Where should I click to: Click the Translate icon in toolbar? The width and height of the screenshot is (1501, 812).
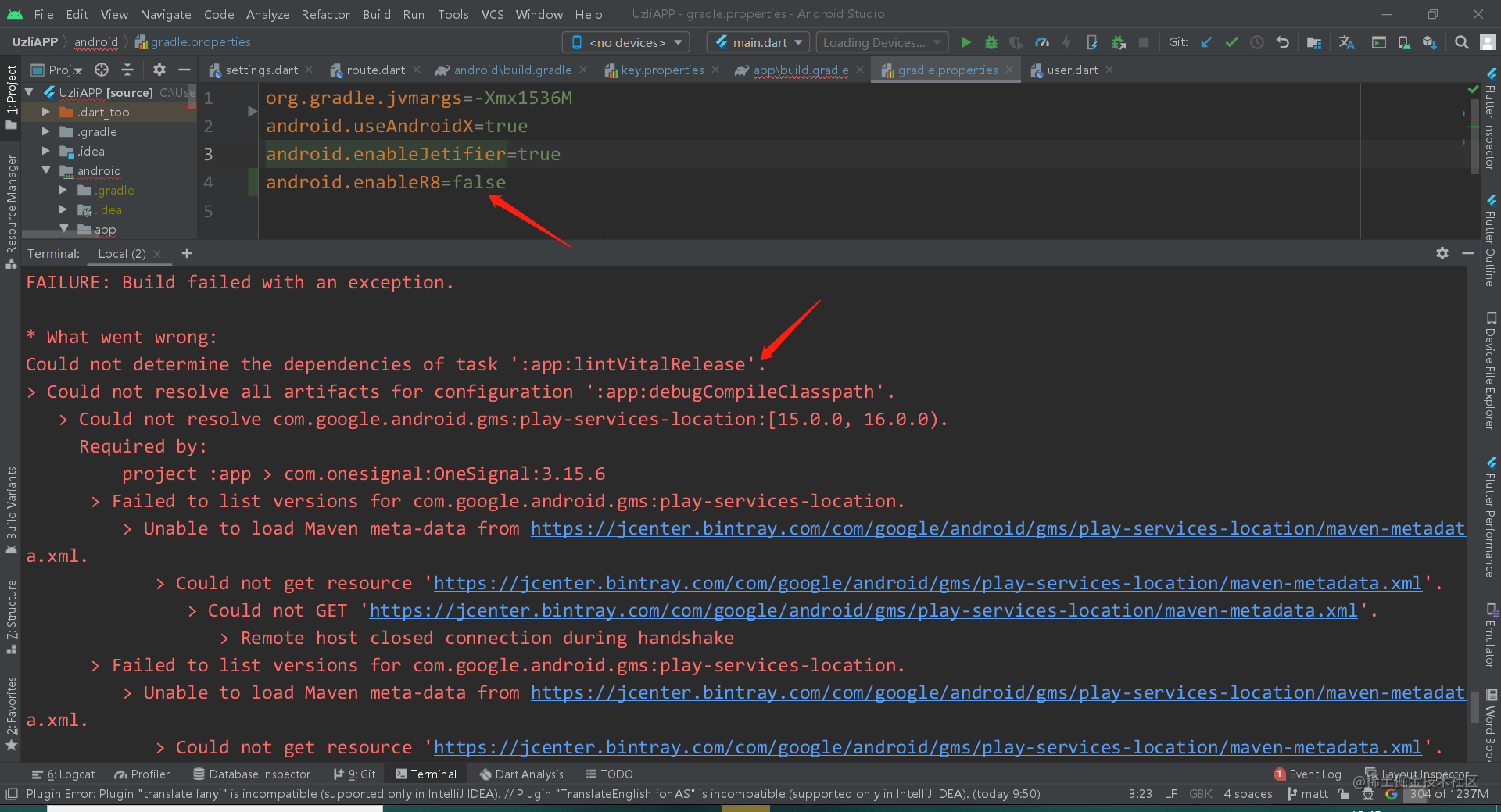pyautogui.click(x=1346, y=42)
